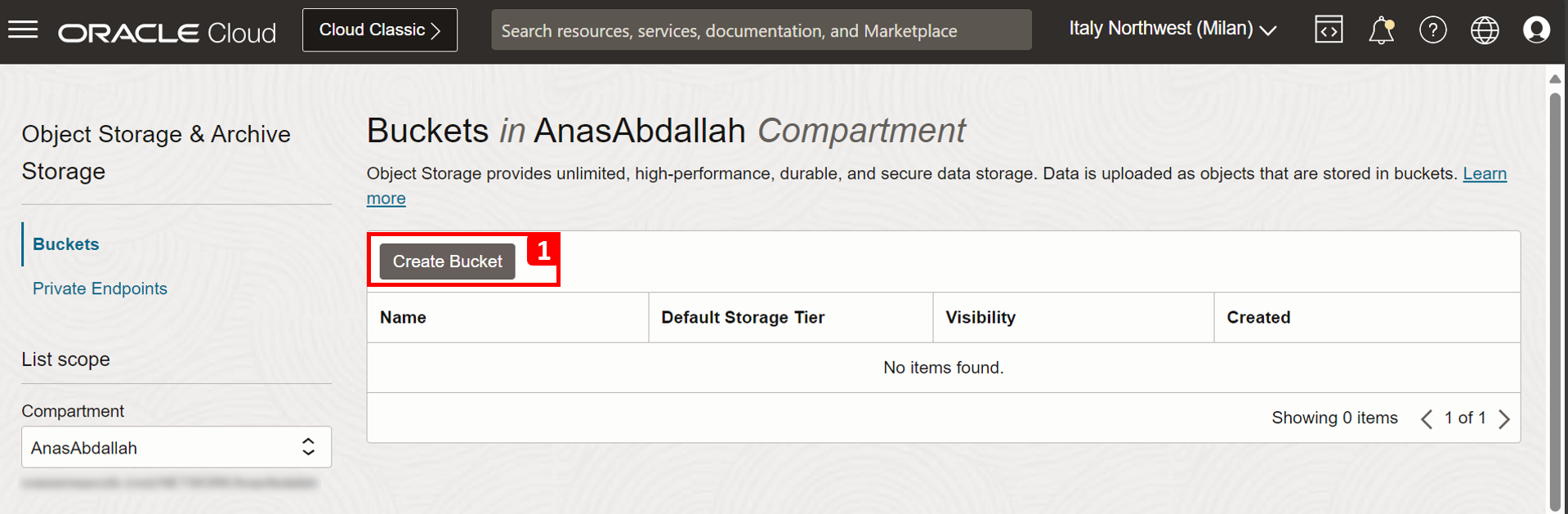The image size is (1568, 514).
Task: Open the AnasAbdallah compartment dropdown
Action: (176, 447)
